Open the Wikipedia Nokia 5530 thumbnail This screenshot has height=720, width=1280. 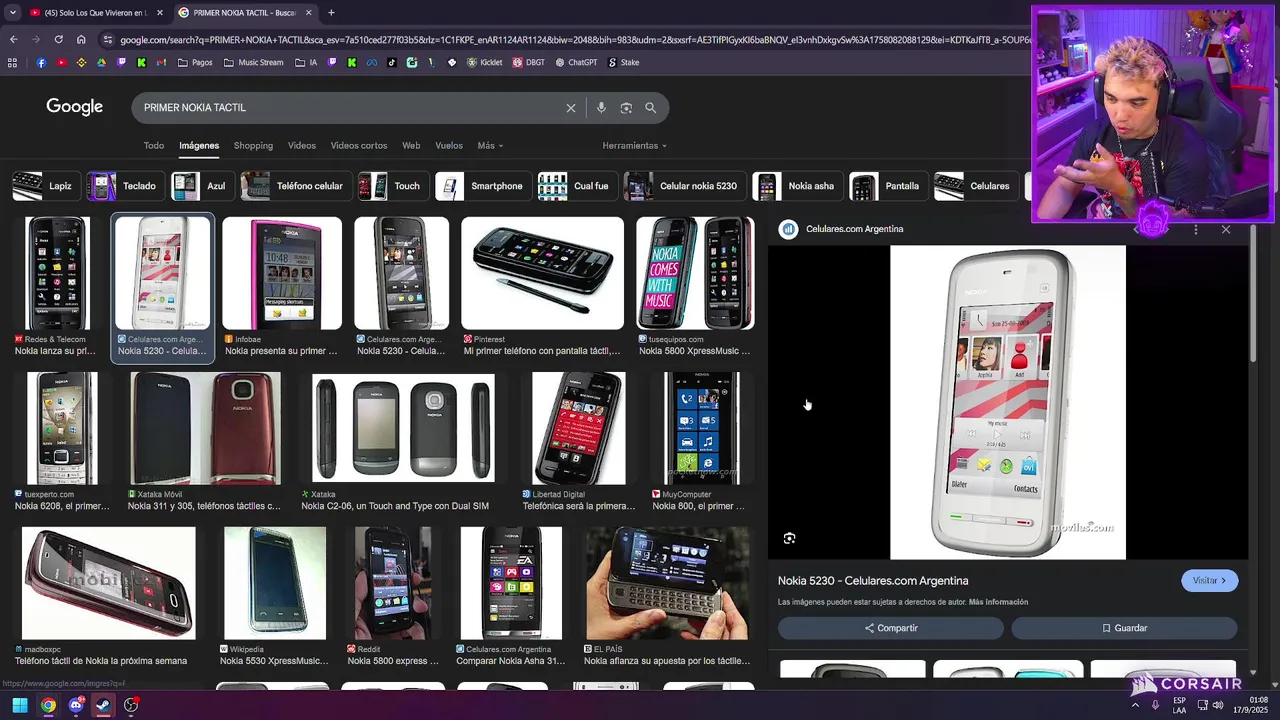pos(275,583)
